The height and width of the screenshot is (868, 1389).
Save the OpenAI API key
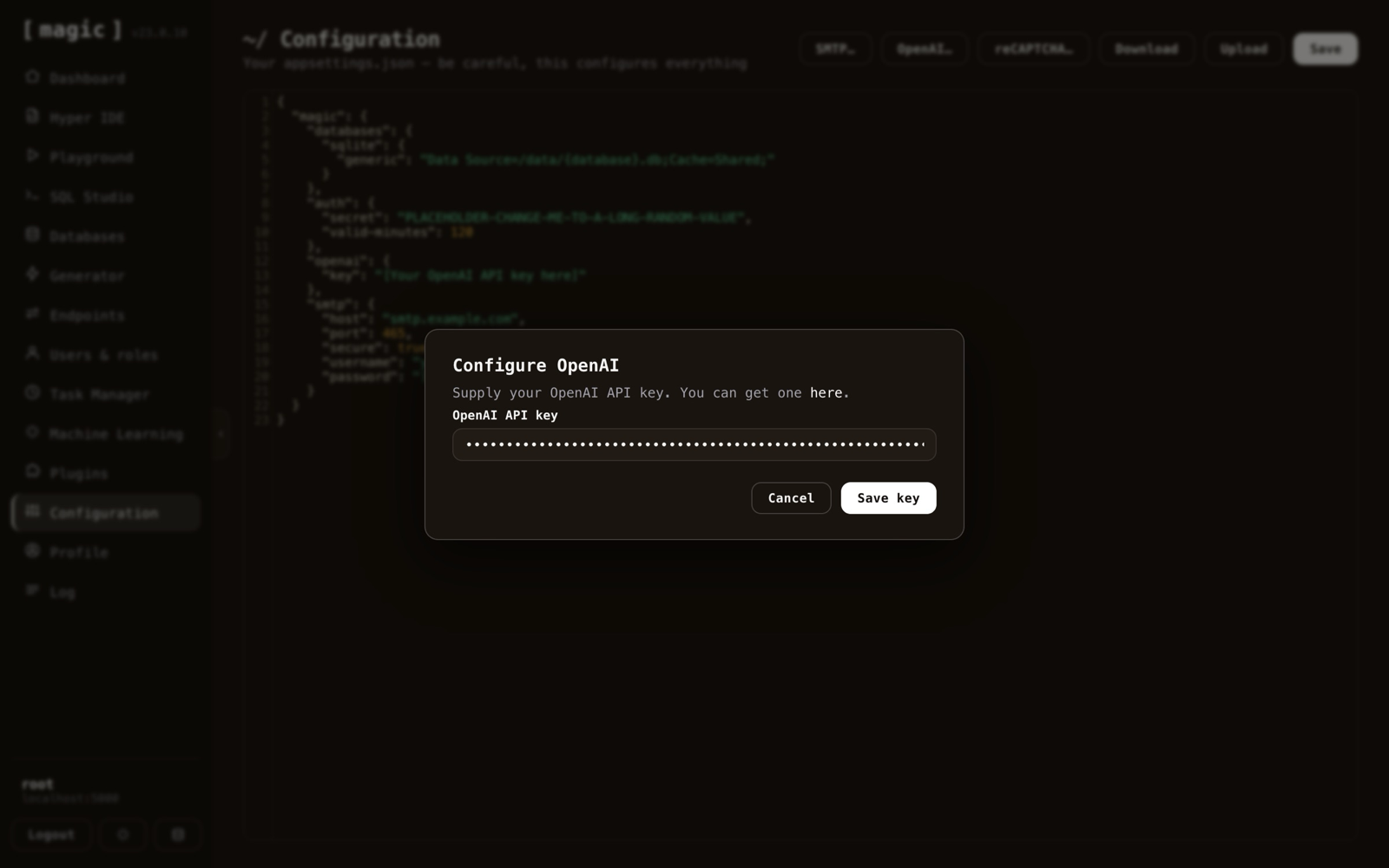(888, 498)
